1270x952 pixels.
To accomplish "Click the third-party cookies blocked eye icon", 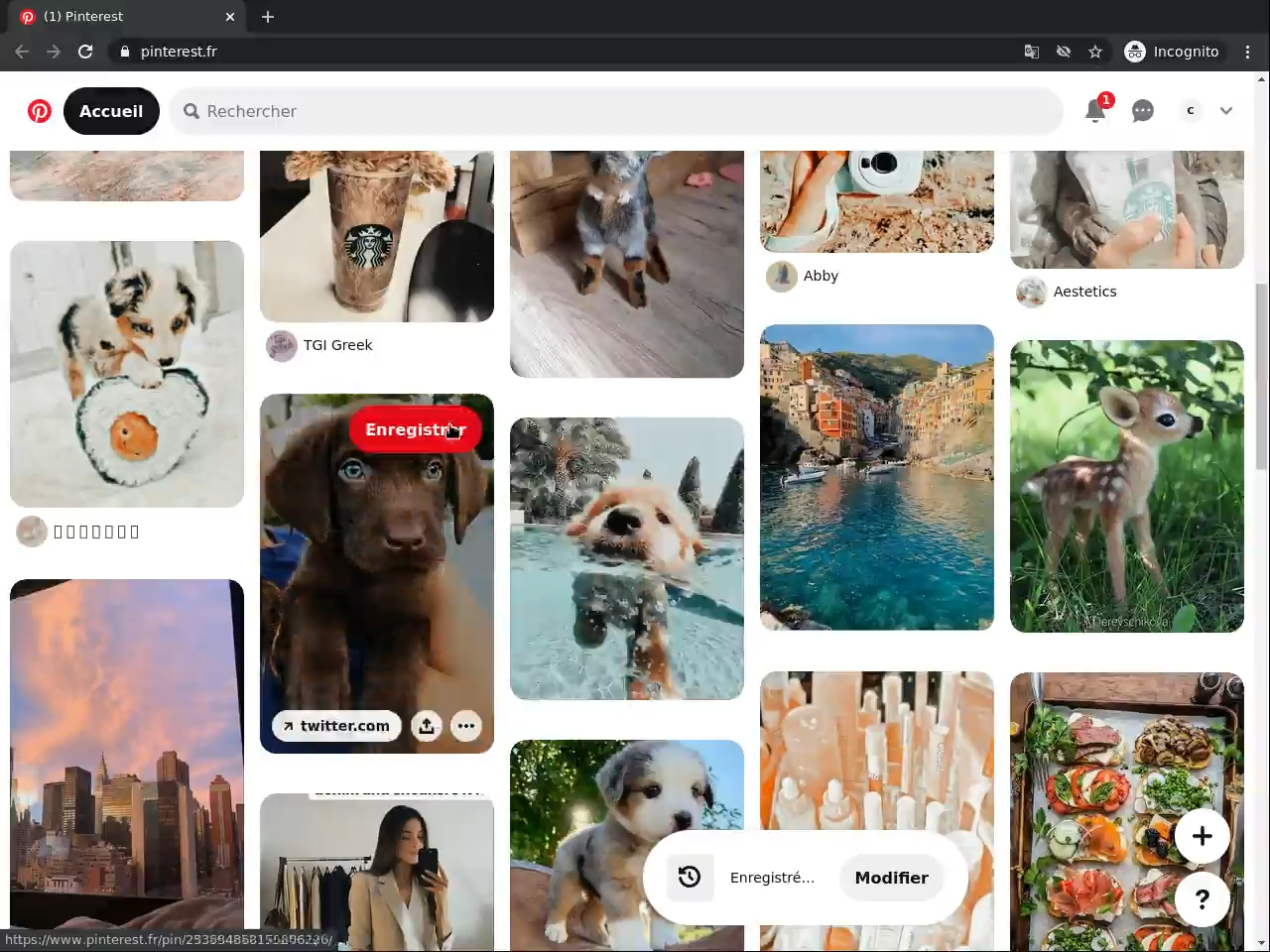I will (1064, 52).
